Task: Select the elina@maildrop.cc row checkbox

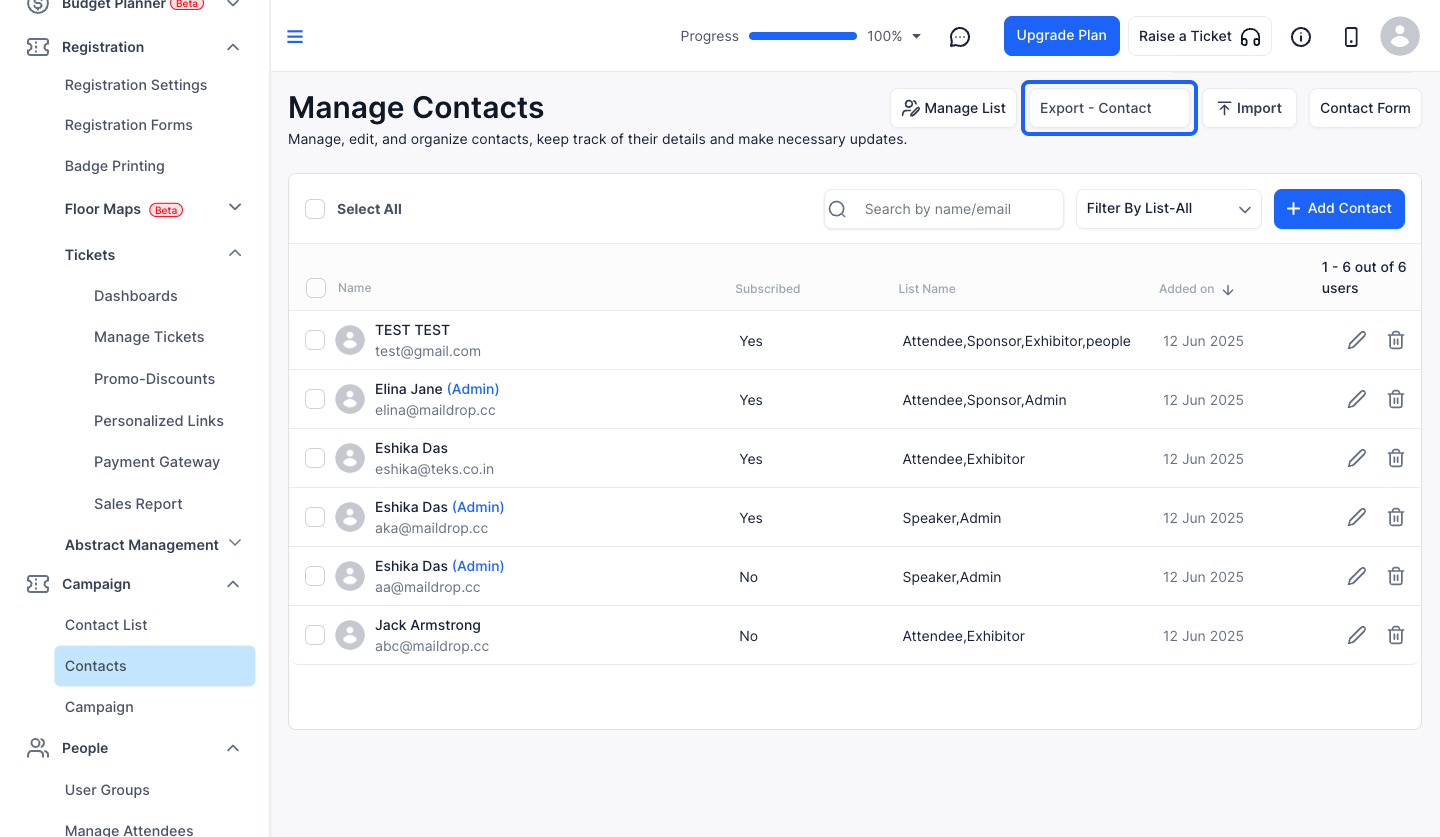Action: (315, 399)
